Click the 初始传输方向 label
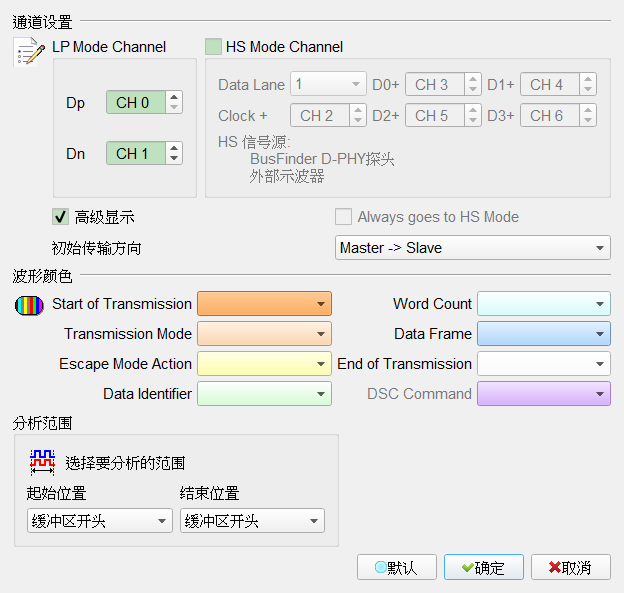Image resolution: width=624 pixels, height=593 pixels. pyautogui.click(x=96, y=248)
